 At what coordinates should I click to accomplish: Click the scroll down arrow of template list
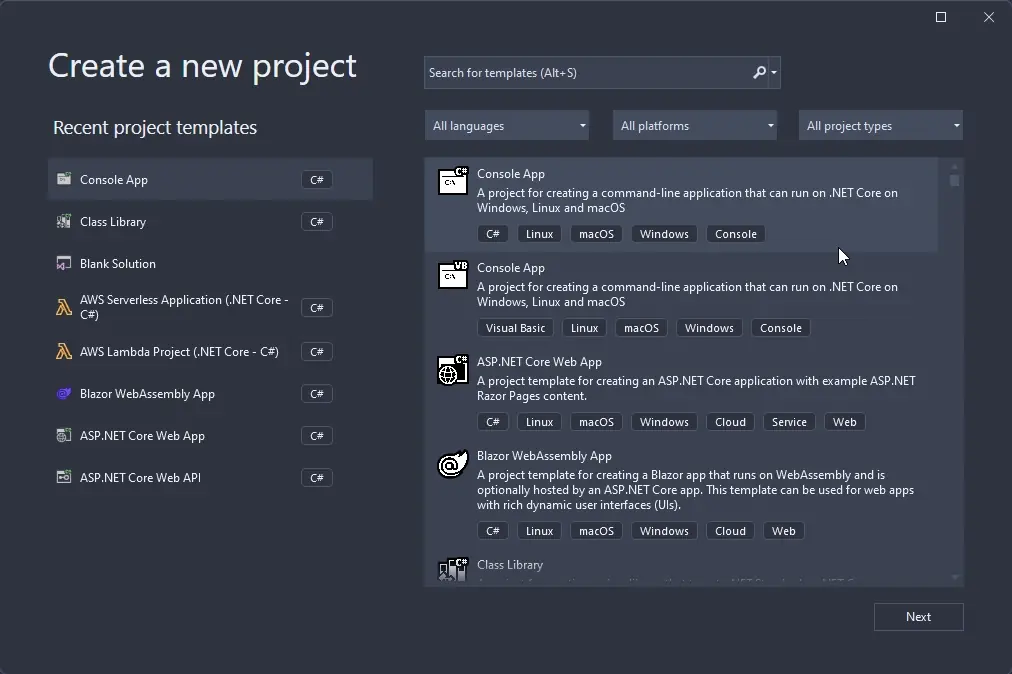955,578
